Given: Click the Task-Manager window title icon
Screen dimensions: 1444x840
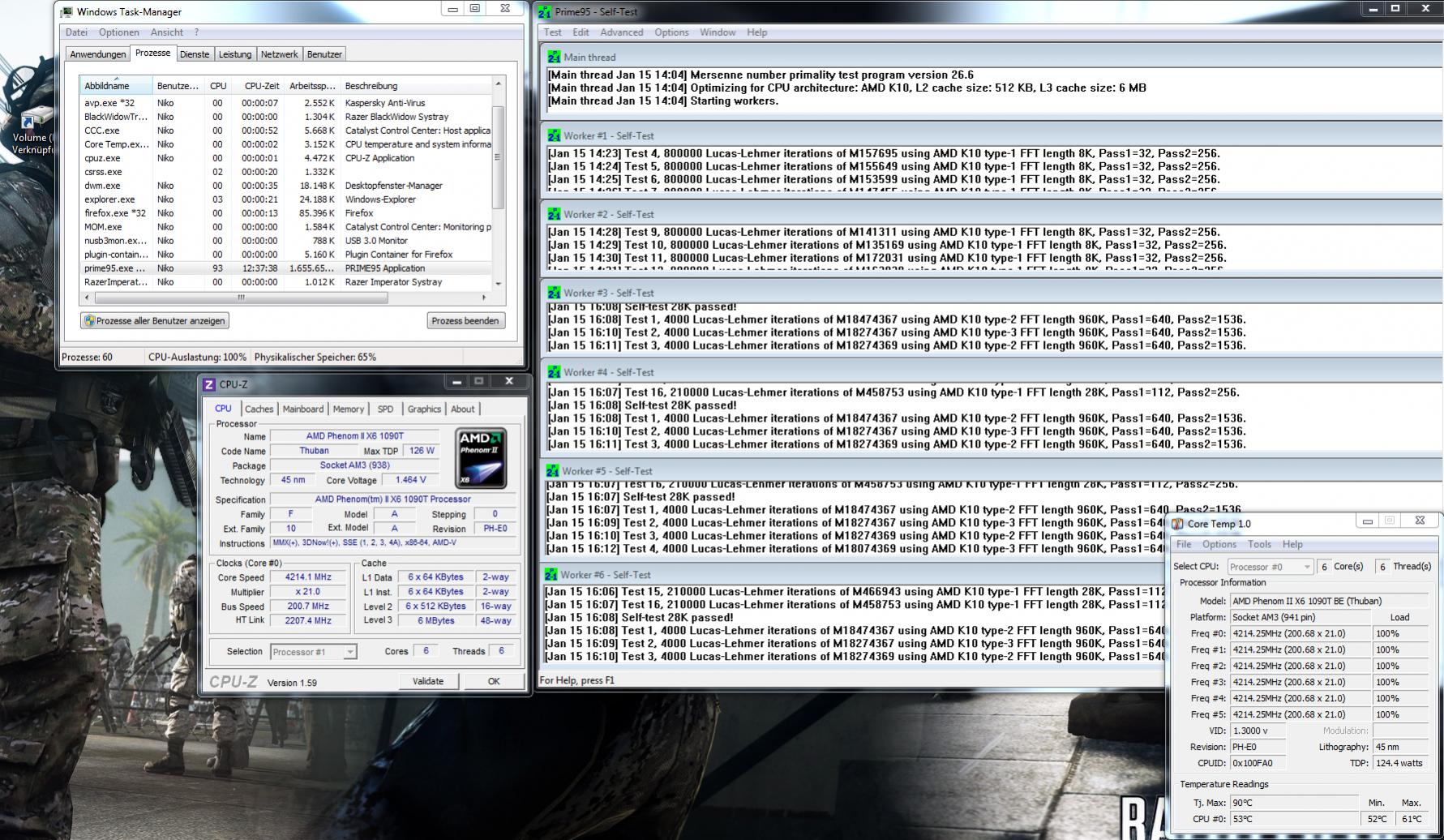Looking at the screenshot, I should pos(66,12).
